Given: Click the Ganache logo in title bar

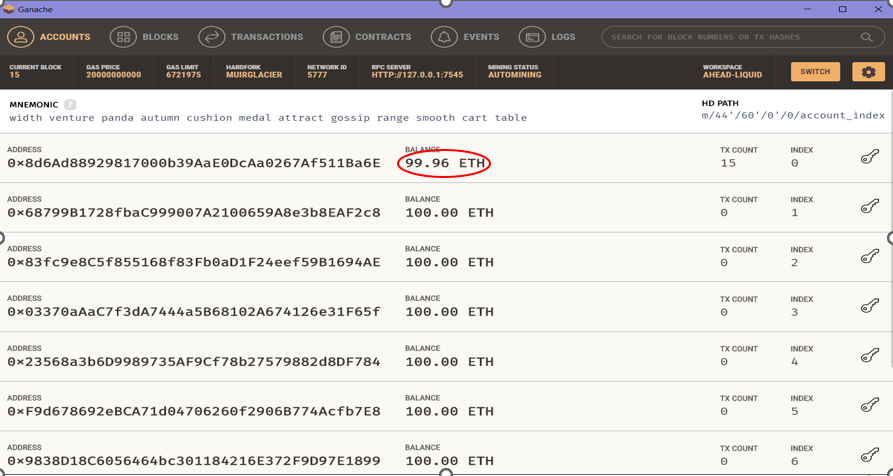Looking at the screenshot, I should [9, 9].
